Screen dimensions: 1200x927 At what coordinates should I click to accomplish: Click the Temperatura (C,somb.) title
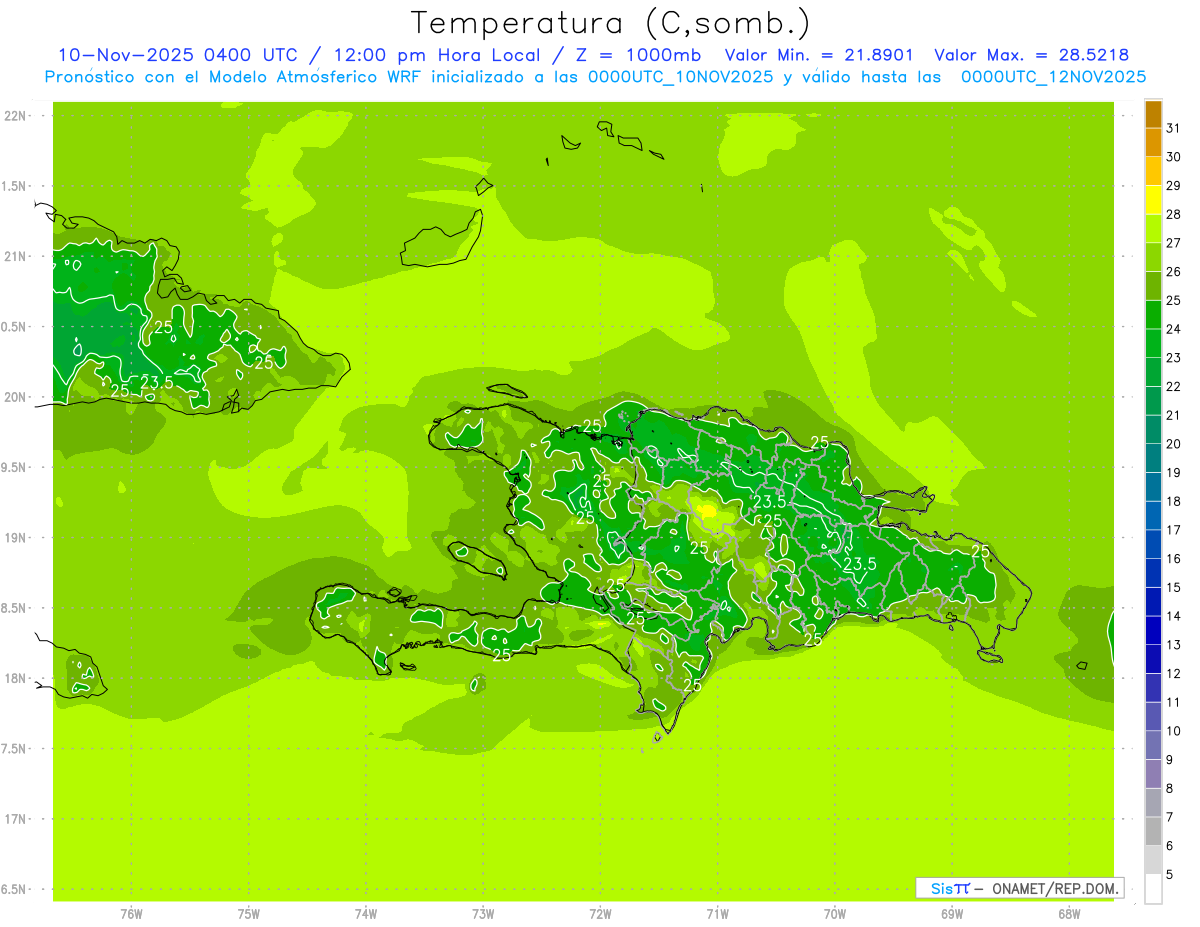611,22
